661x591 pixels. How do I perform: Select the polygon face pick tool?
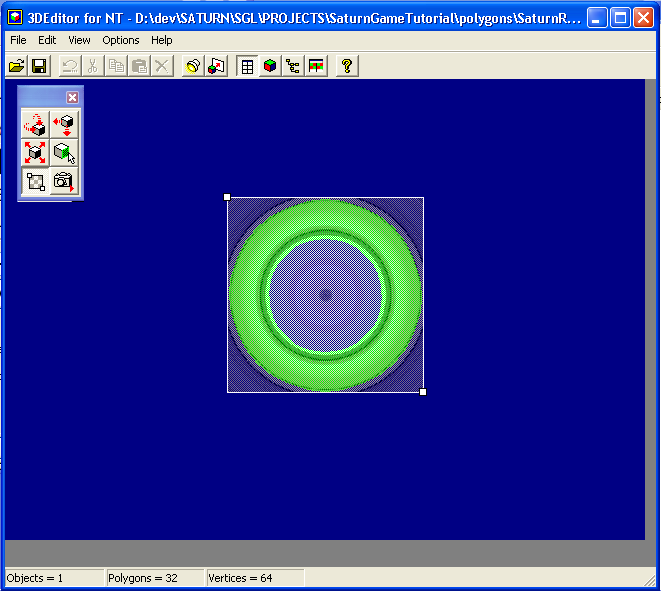(x=64, y=152)
